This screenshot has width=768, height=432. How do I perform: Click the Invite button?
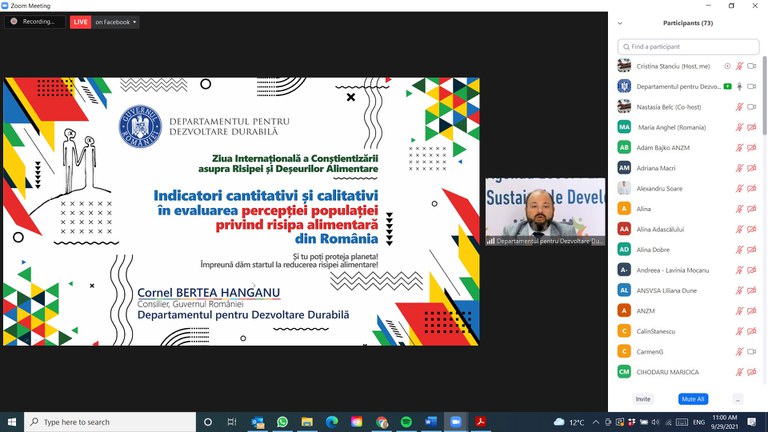[x=643, y=399]
